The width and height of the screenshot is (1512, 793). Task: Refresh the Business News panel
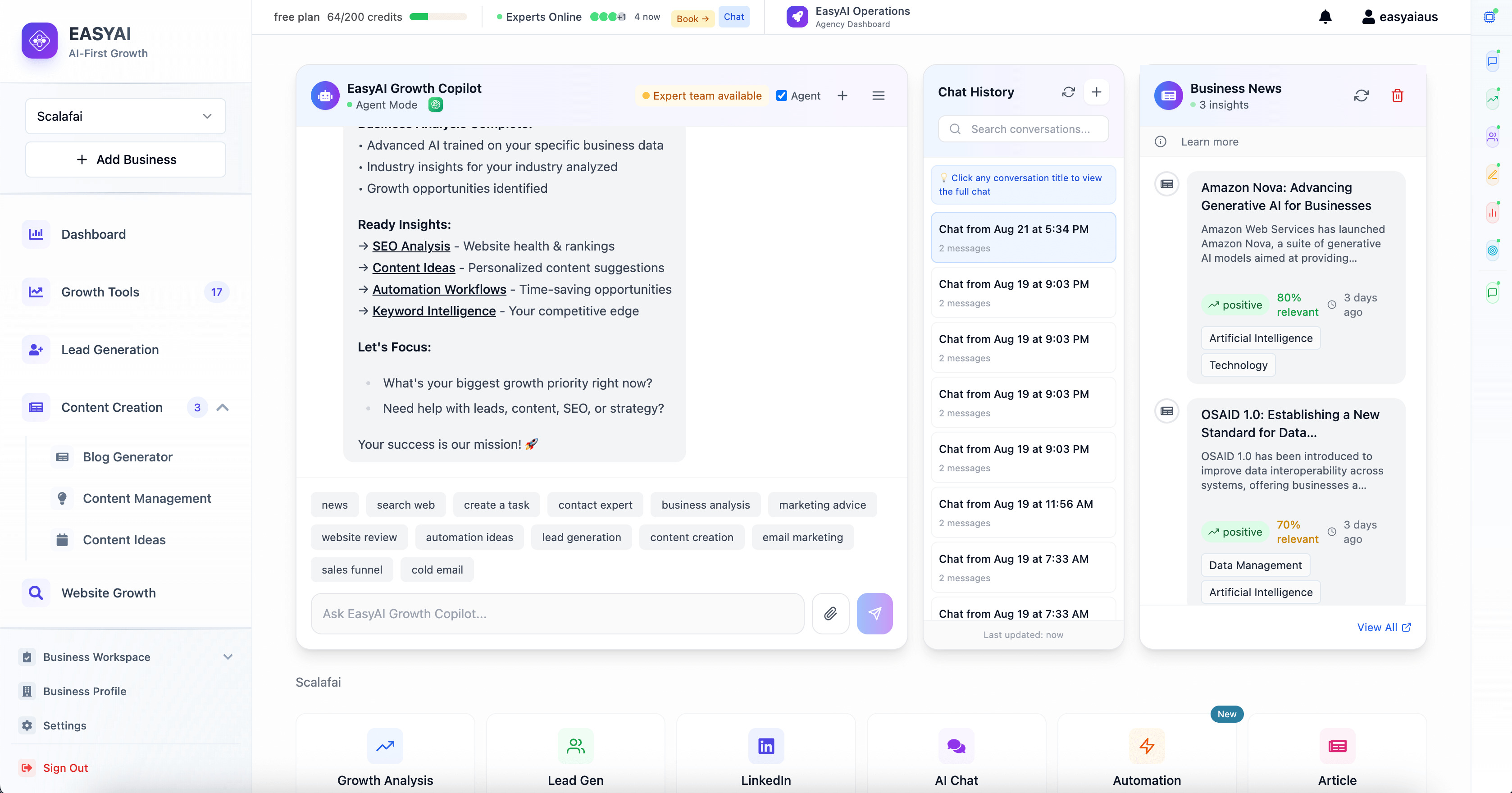click(x=1361, y=95)
